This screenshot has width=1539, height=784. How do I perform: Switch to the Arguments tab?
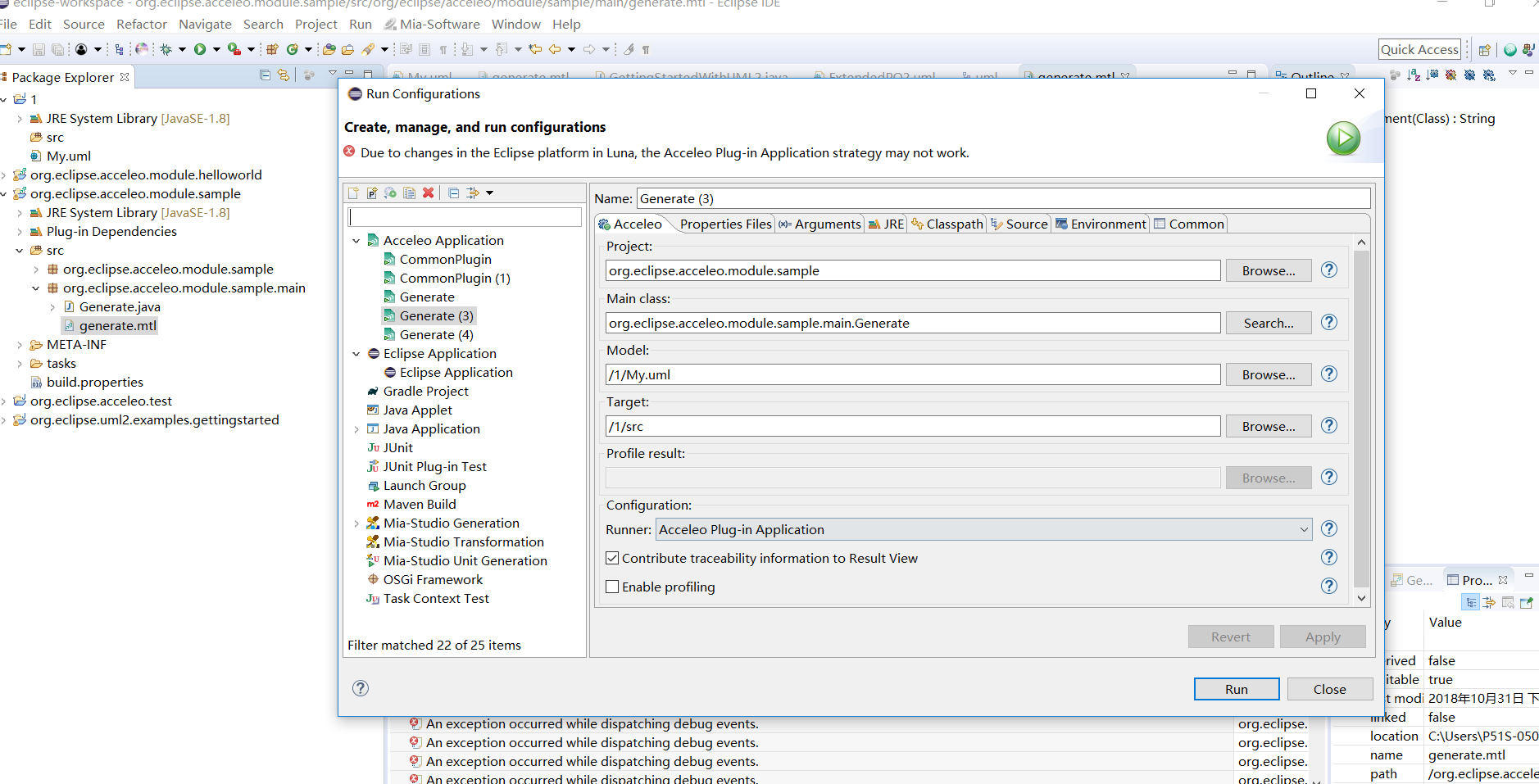(x=819, y=224)
